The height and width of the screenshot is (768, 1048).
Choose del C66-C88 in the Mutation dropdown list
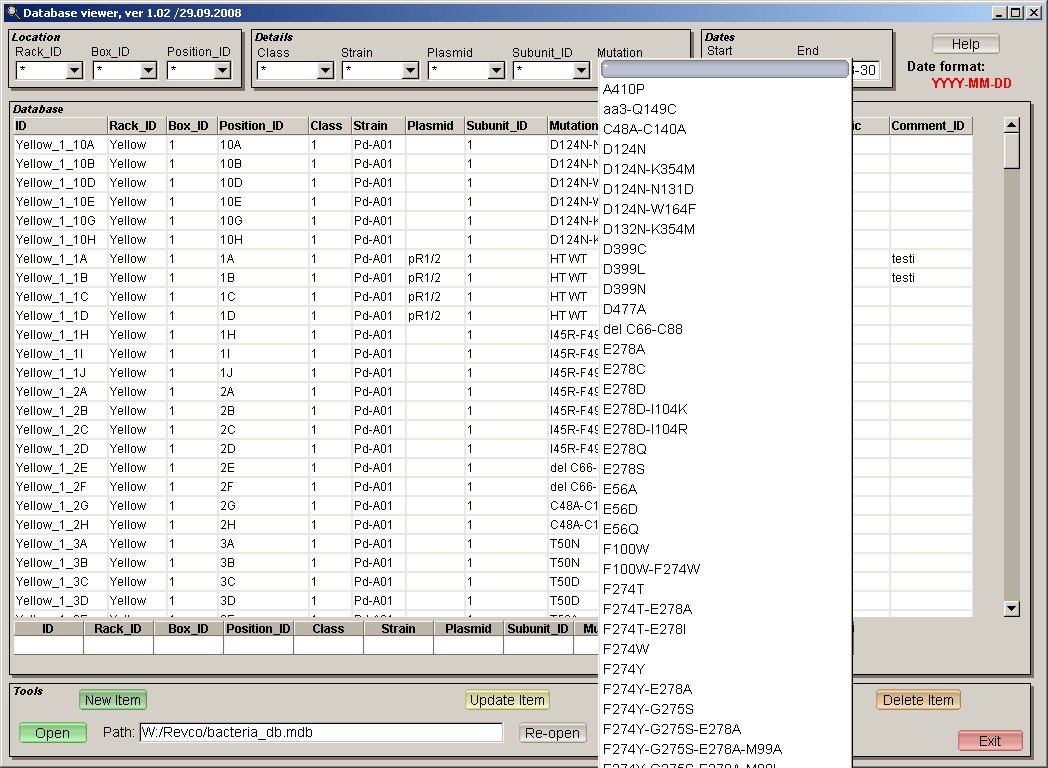pos(725,329)
